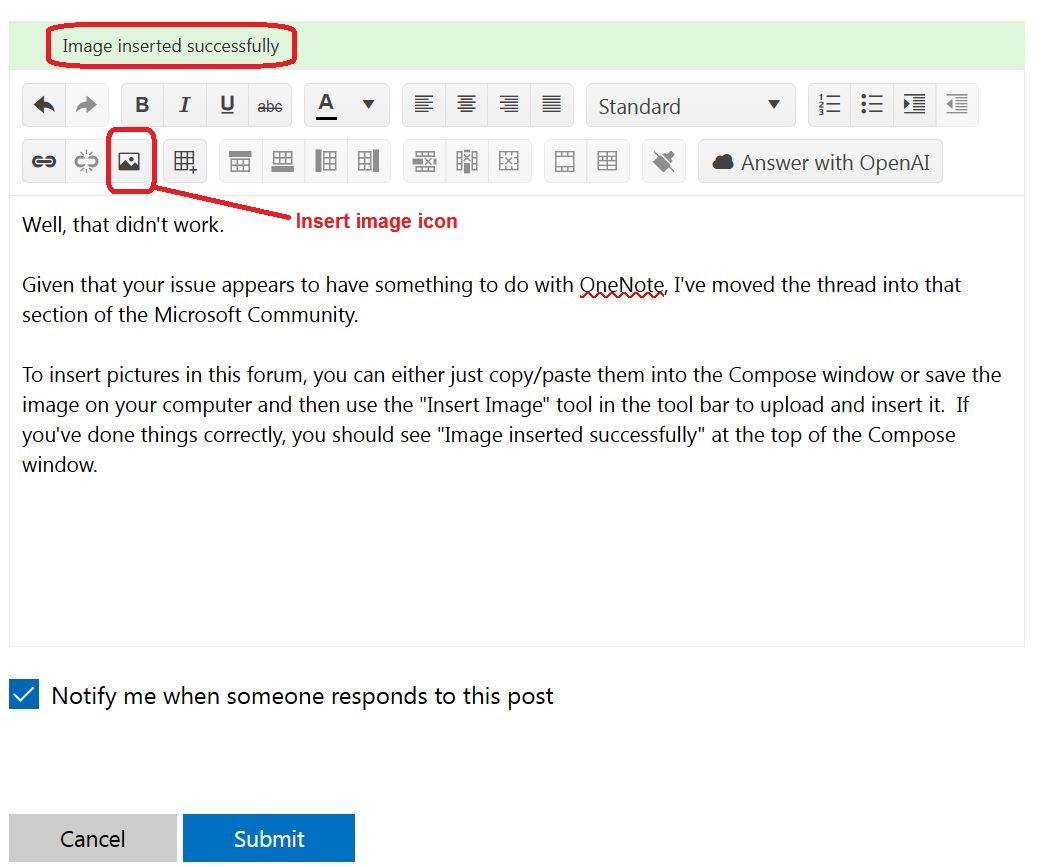Apply strikethrough formatting
This screenshot has height=867, width=1052.
click(x=270, y=105)
